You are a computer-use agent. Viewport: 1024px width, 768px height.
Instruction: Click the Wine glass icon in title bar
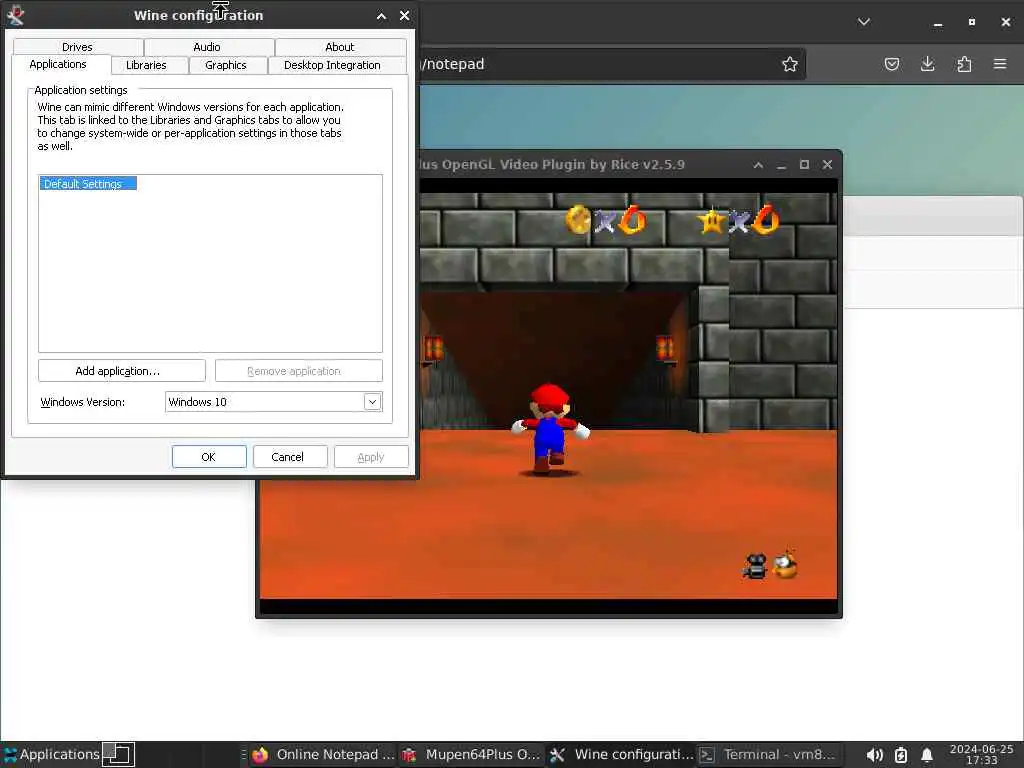pyautogui.click(x=16, y=15)
